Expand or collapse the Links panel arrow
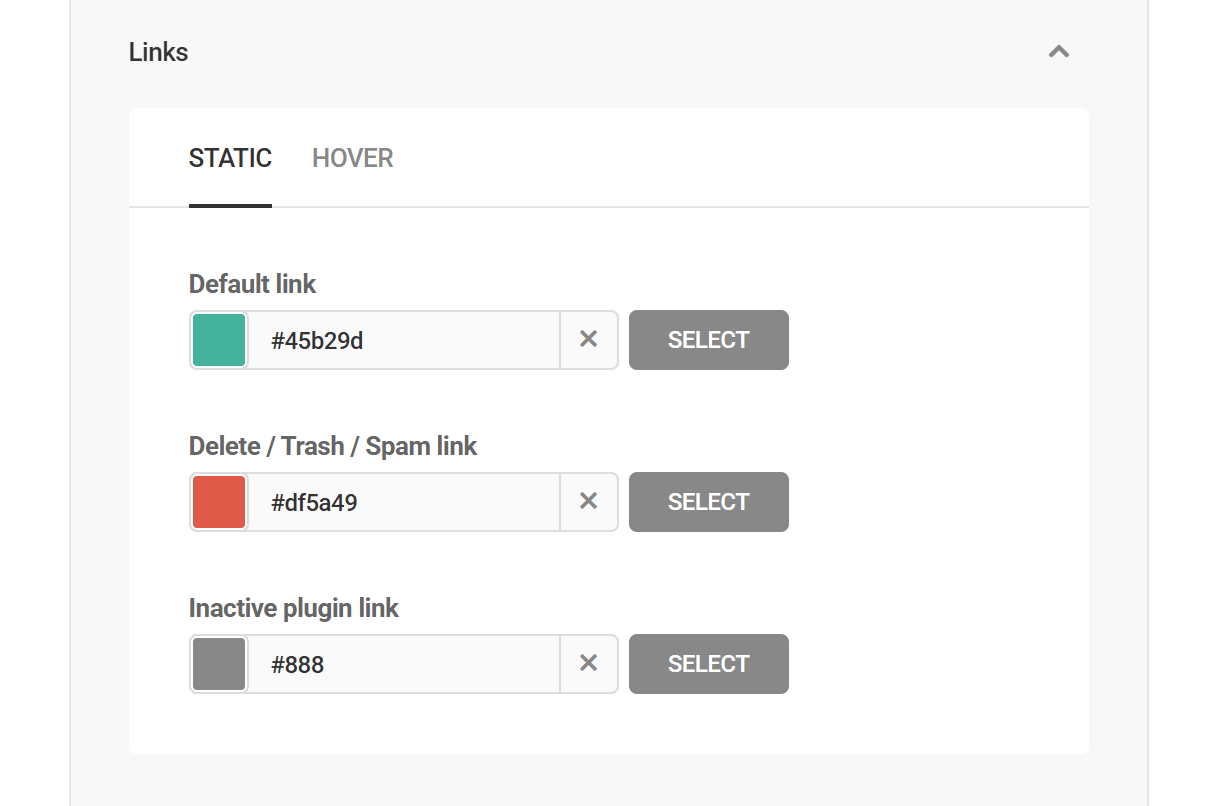Screen dimensions: 1220x806 click(1058, 51)
